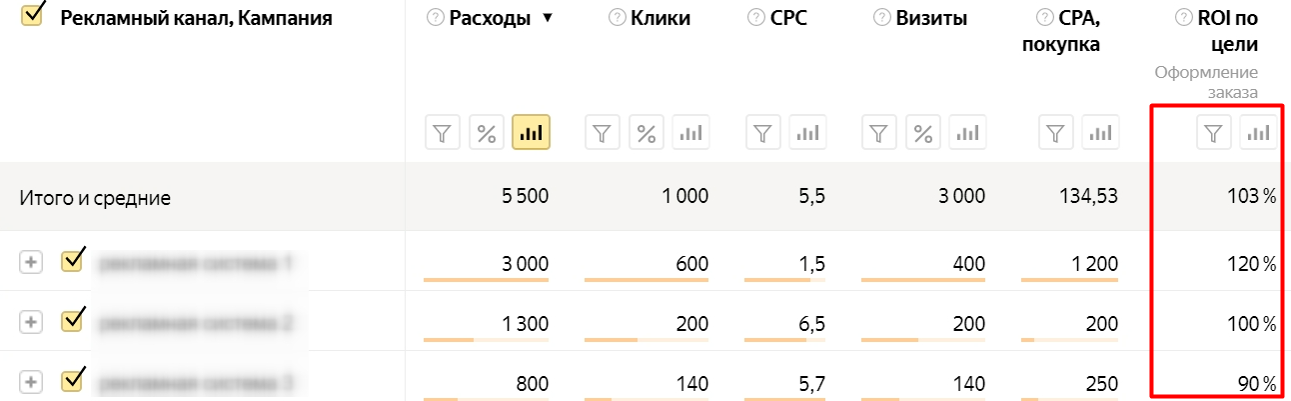Screen dimensions: 1291x401
Task: Expand the row with 3 000 expenses
Action: [31, 262]
